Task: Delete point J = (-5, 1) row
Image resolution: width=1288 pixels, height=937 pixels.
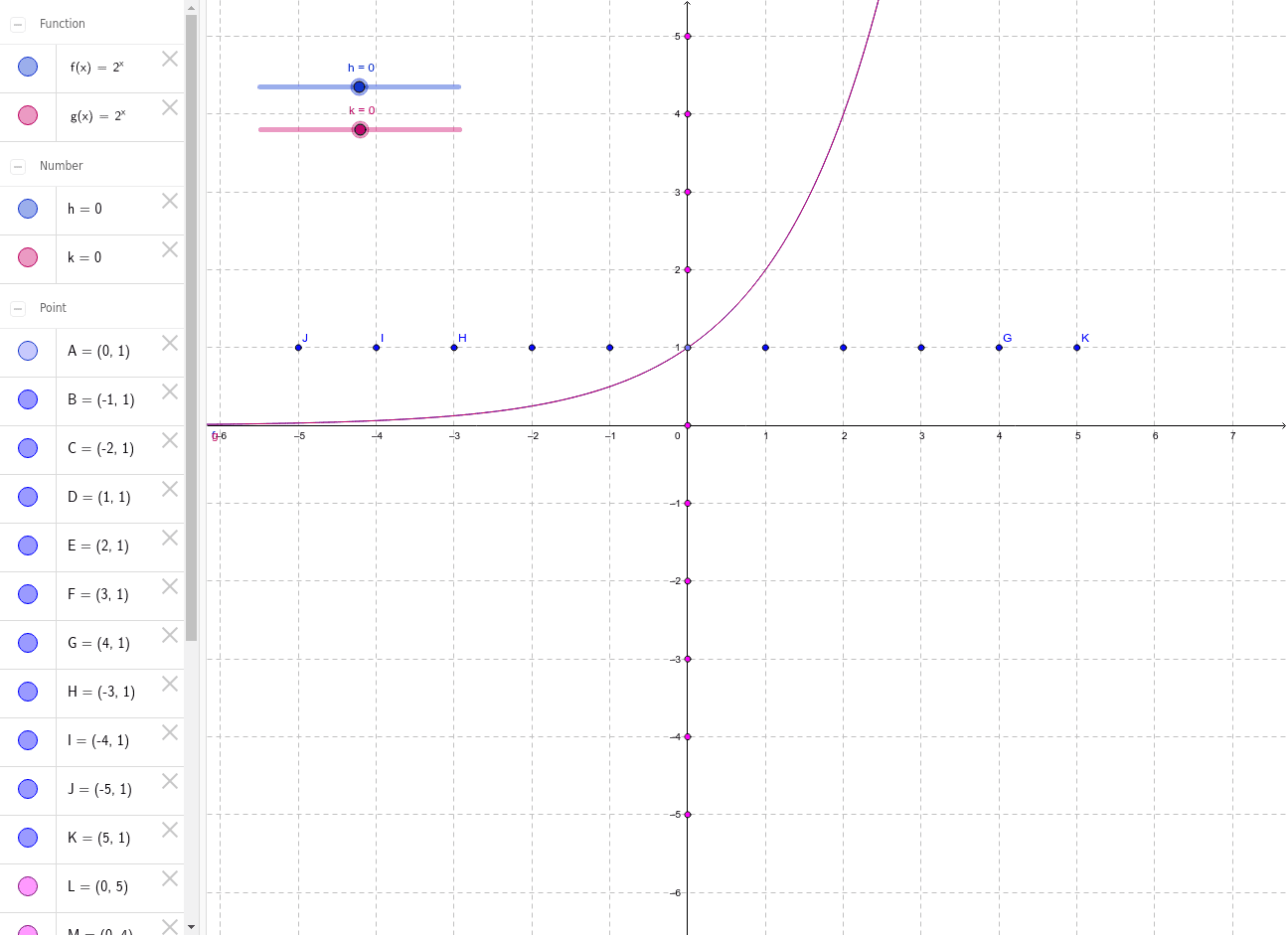Action: click(x=170, y=781)
